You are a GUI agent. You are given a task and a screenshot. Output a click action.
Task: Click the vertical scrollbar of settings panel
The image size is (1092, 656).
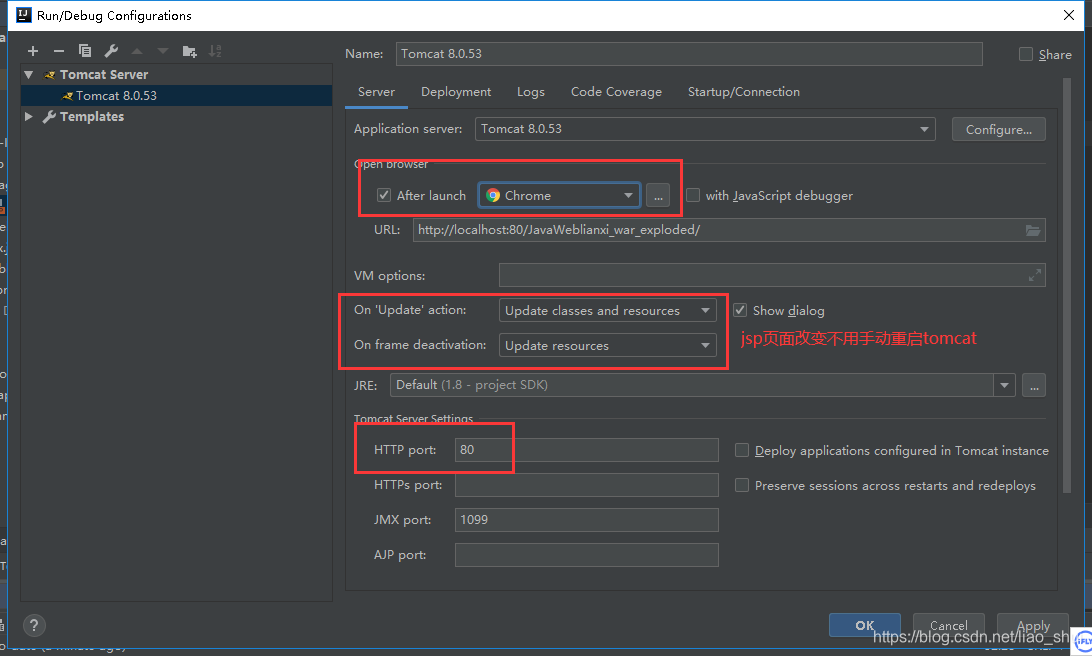click(1066, 286)
